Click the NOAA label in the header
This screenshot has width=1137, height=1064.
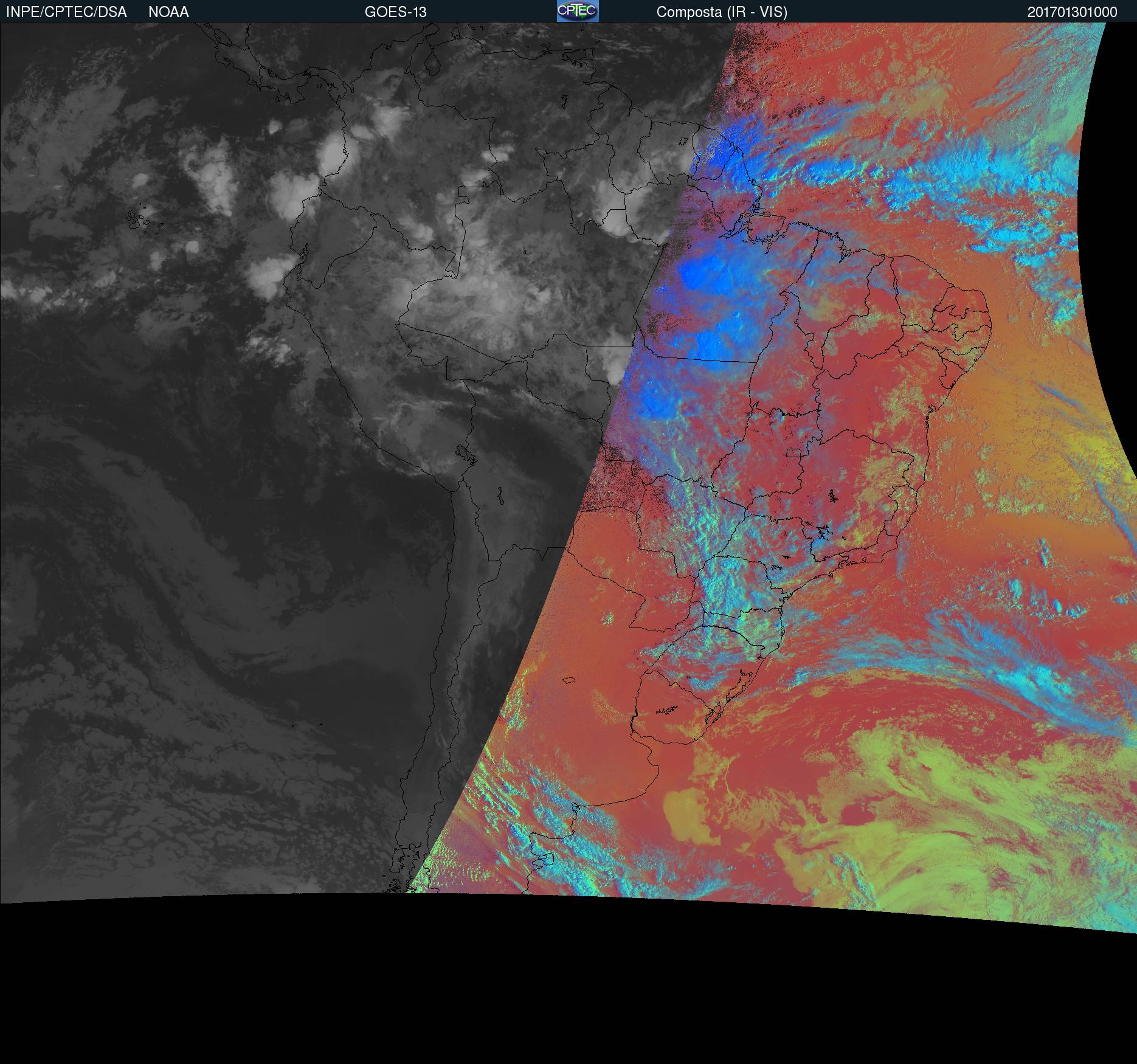[x=168, y=12]
